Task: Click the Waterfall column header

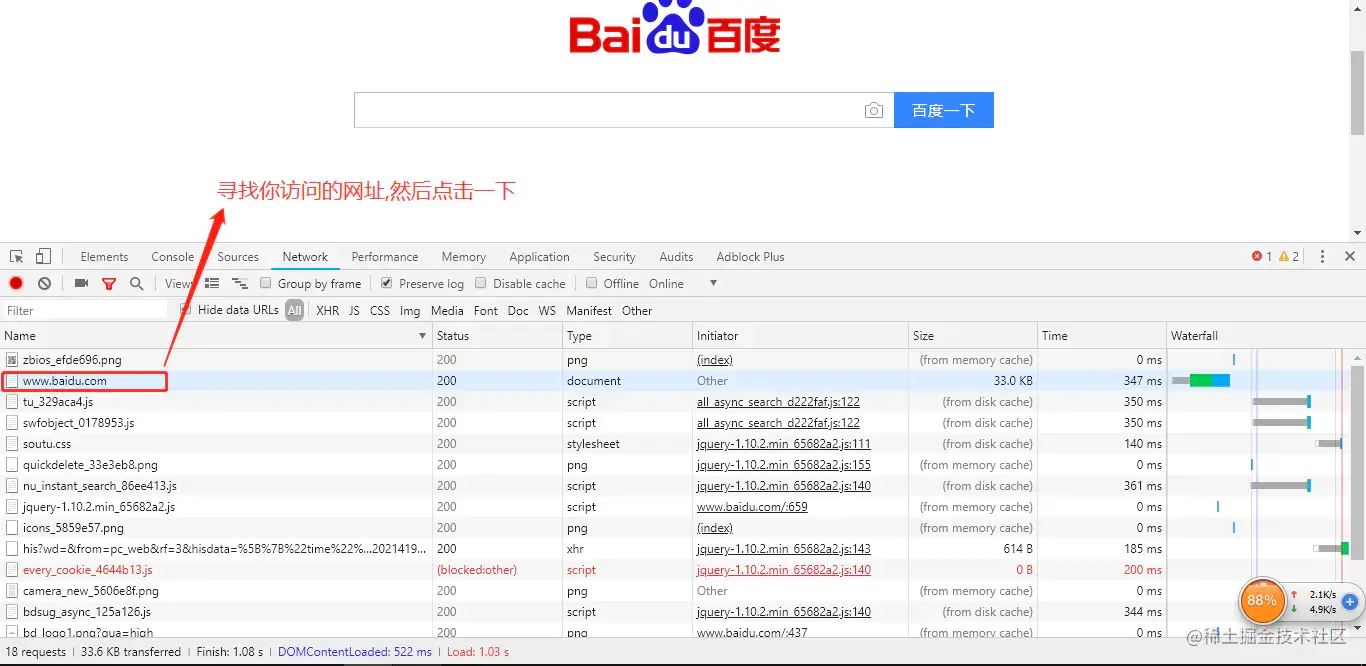Action: (x=1258, y=336)
